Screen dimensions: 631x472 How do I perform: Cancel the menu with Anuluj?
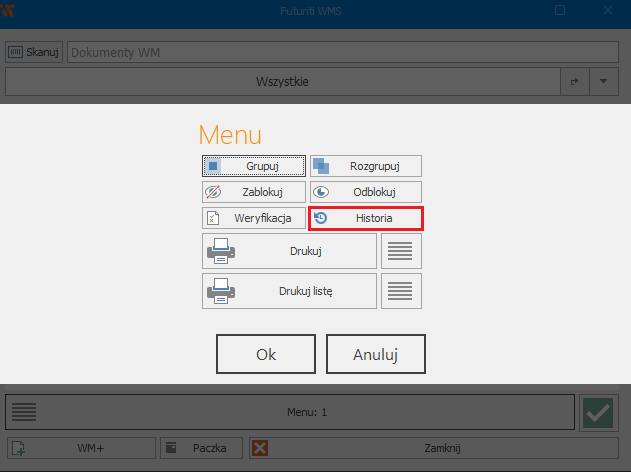point(376,354)
